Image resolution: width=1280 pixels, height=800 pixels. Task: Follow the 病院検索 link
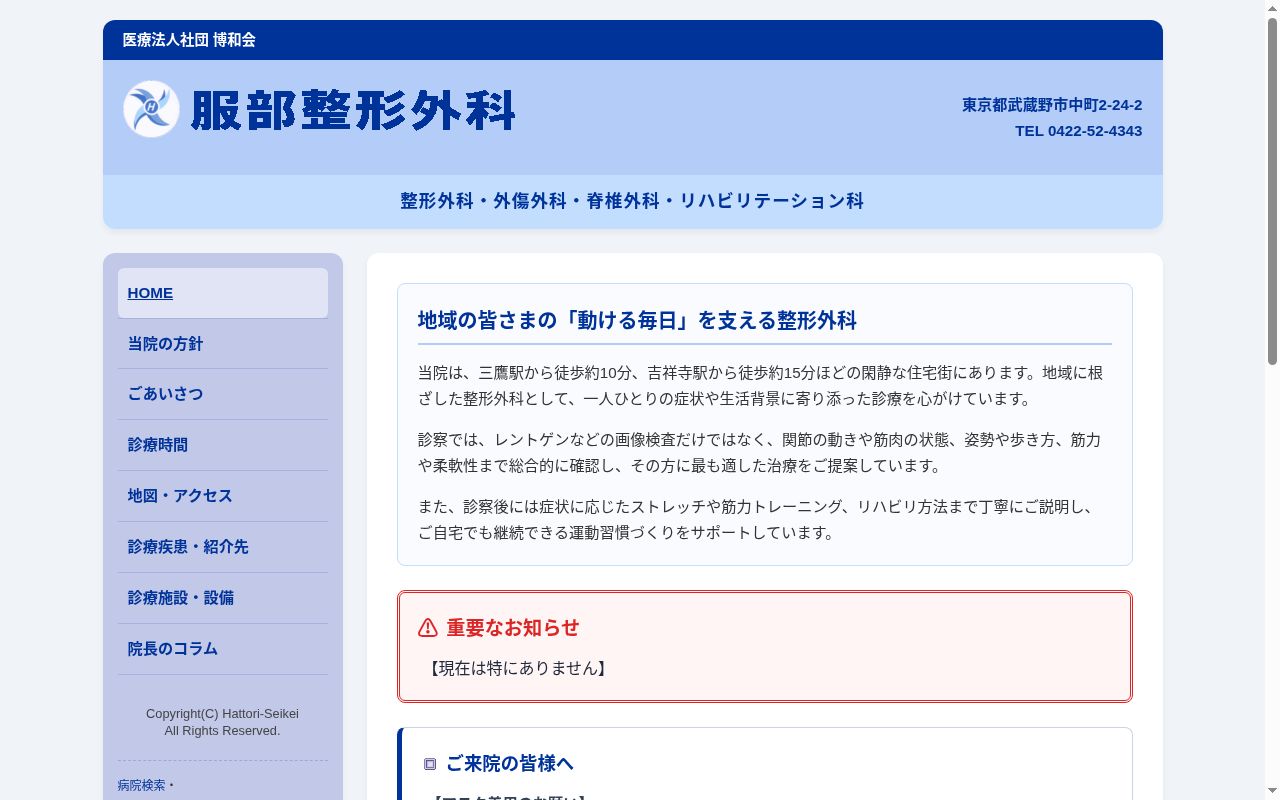(x=141, y=786)
